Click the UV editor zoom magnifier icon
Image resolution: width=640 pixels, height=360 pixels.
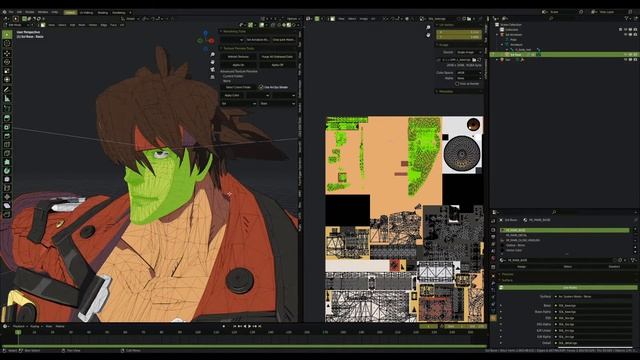pyautogui.click(x=428, y=27)
